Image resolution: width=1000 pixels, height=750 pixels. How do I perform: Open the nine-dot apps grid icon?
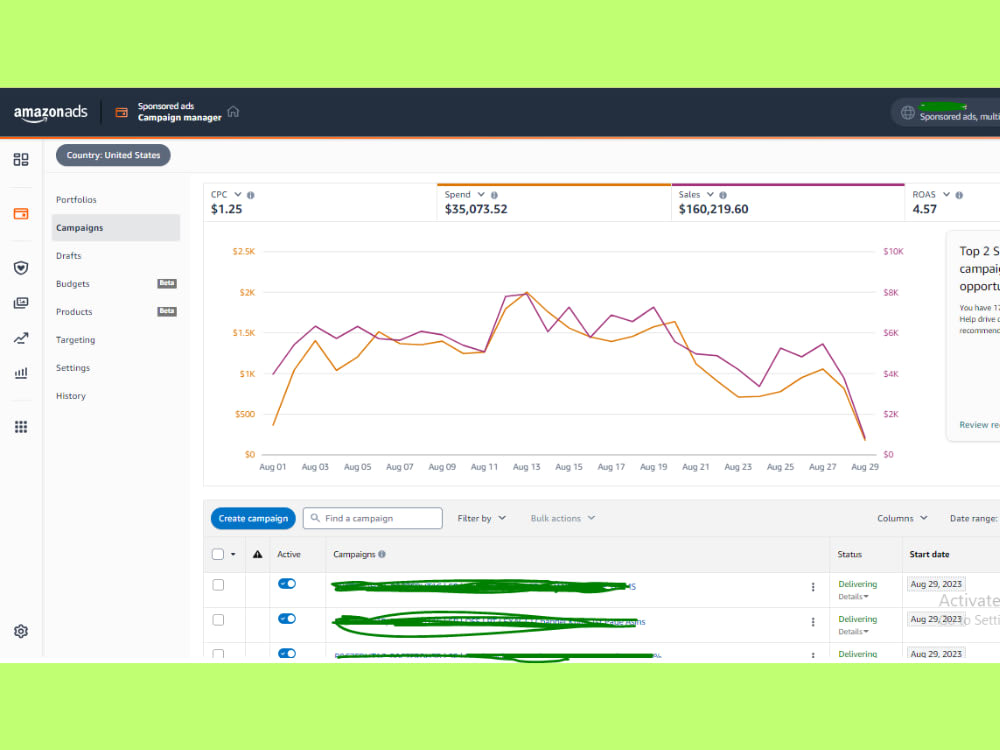[21, 427]
